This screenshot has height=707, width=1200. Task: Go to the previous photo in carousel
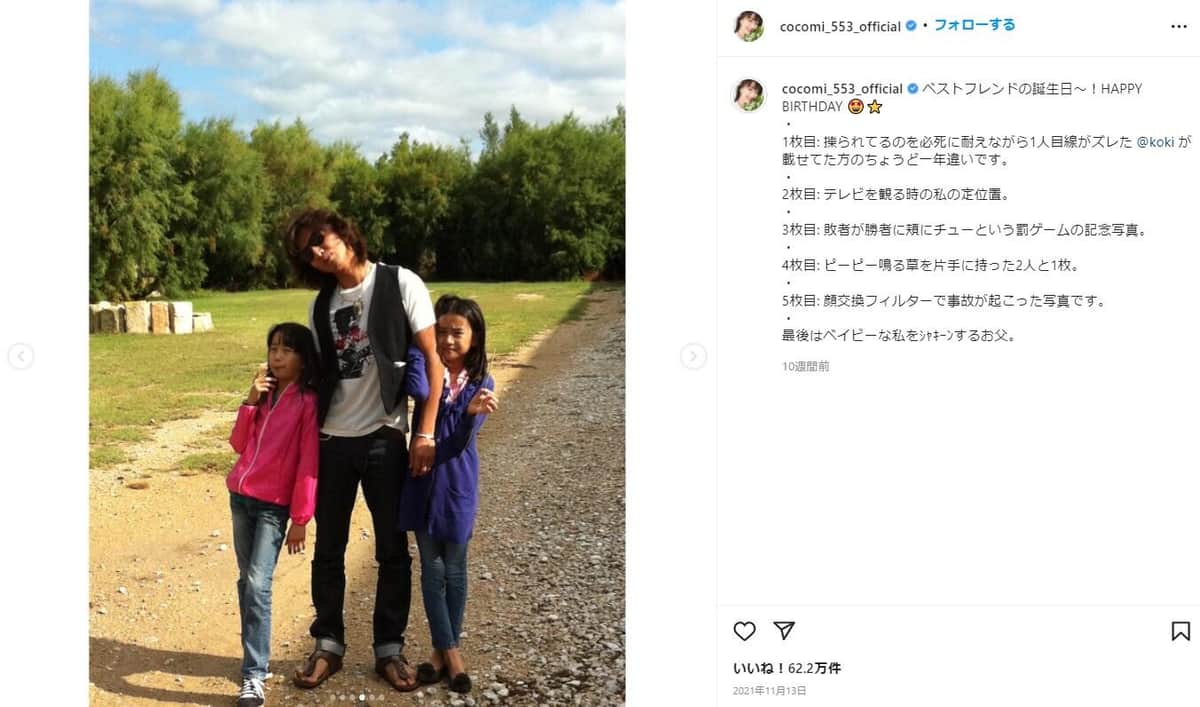point(21,356)
